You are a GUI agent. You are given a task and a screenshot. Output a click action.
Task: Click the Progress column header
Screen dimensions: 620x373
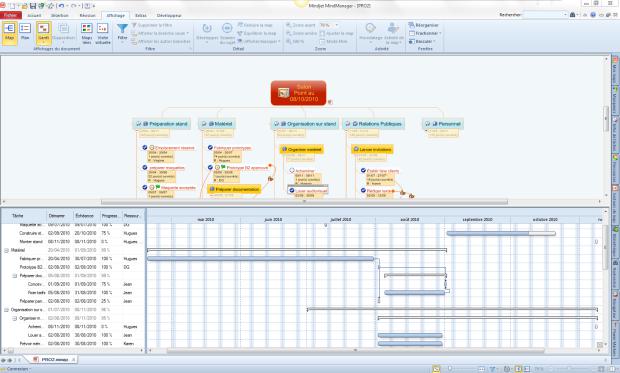coord(110,216)
